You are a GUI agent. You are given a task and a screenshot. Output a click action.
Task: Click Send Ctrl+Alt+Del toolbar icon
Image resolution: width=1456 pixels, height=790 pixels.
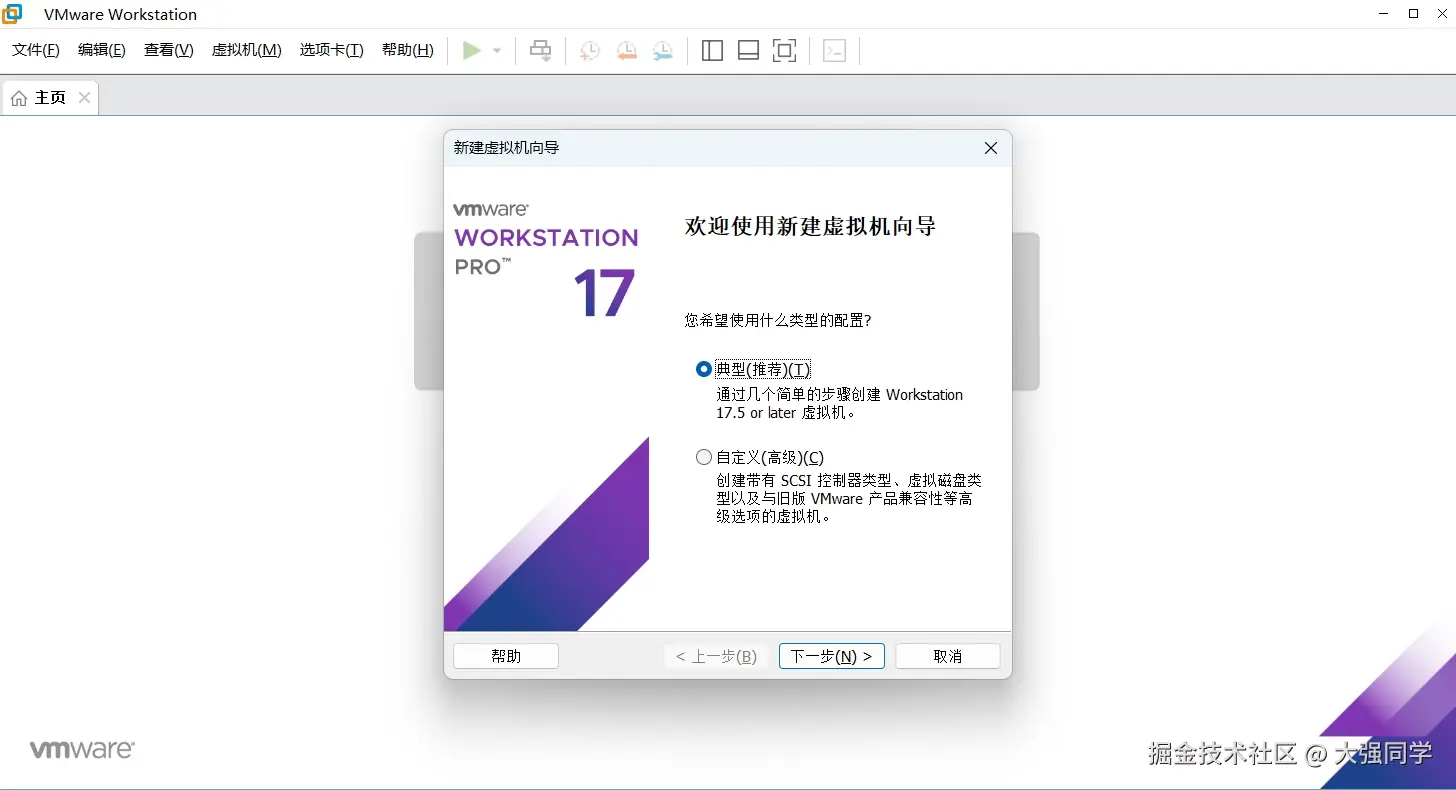pos(541,50)
